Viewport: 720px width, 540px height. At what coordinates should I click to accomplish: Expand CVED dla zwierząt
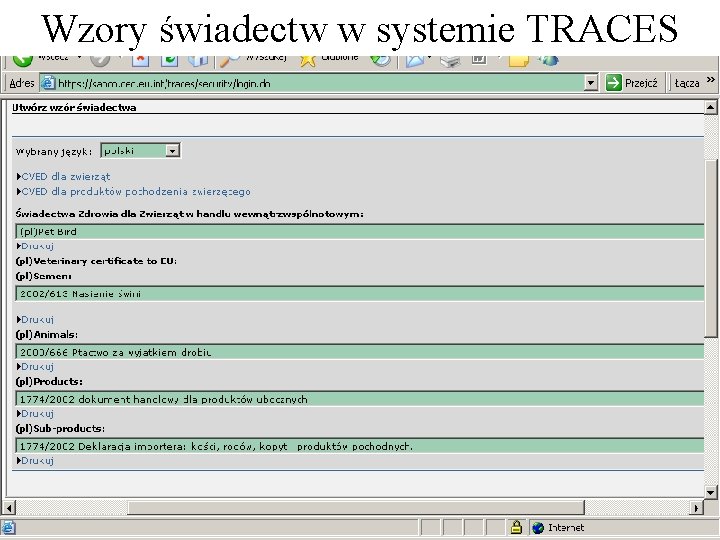click(x=64, y=177)
